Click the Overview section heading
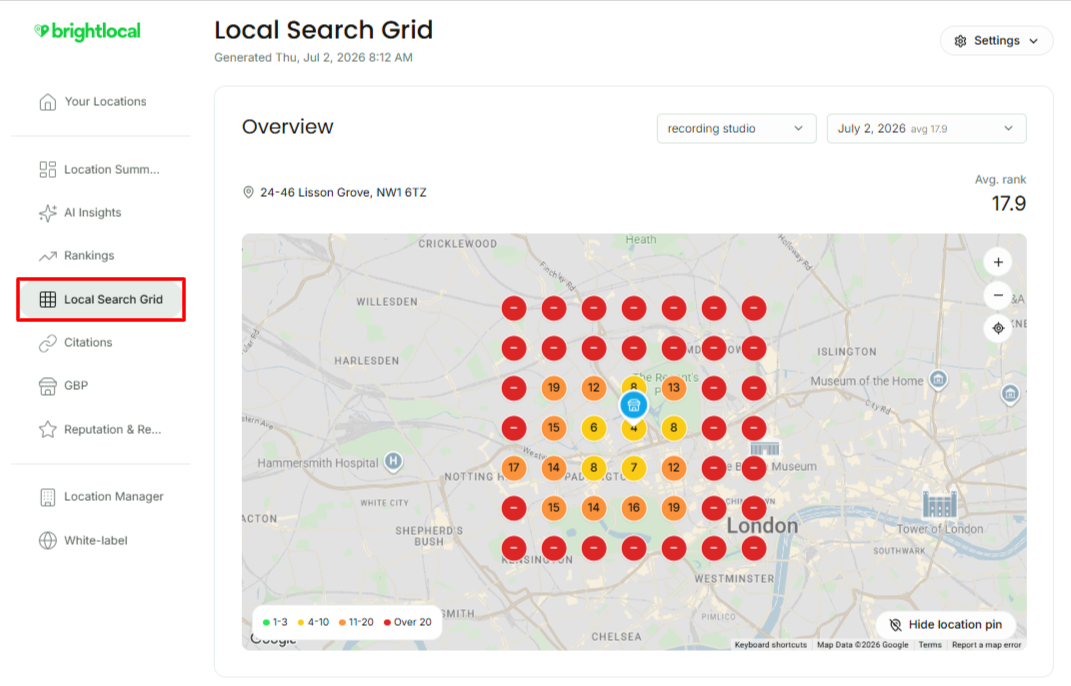1071x686 pixels. point(288,127)
